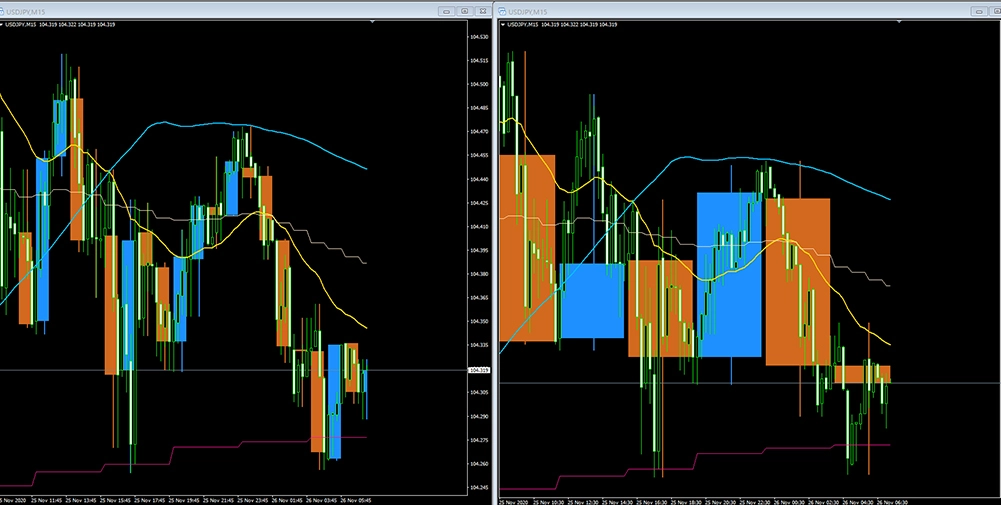Image resolution: width=1001 pixels, height=505 pixels.
Task: Click the 104.260 price axis label
Action: click(479, 464)
